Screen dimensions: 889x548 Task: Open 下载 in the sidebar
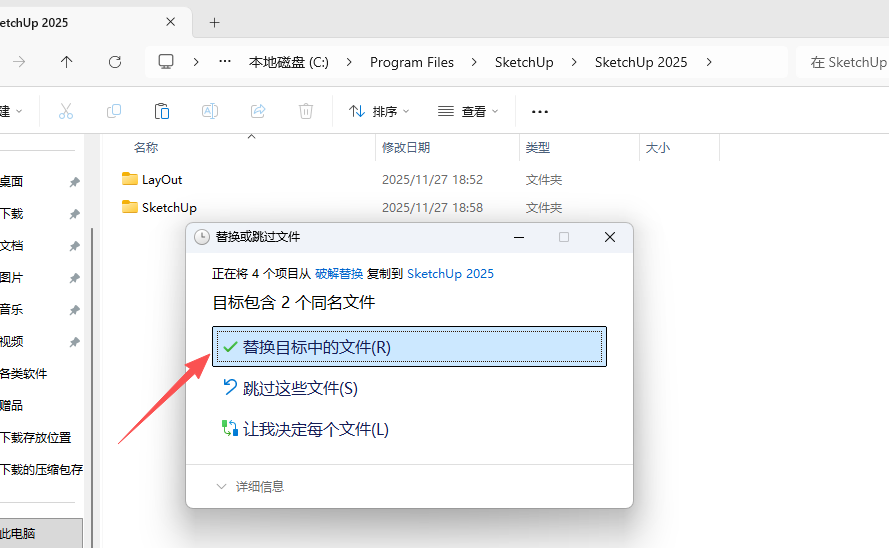[11, 214]
